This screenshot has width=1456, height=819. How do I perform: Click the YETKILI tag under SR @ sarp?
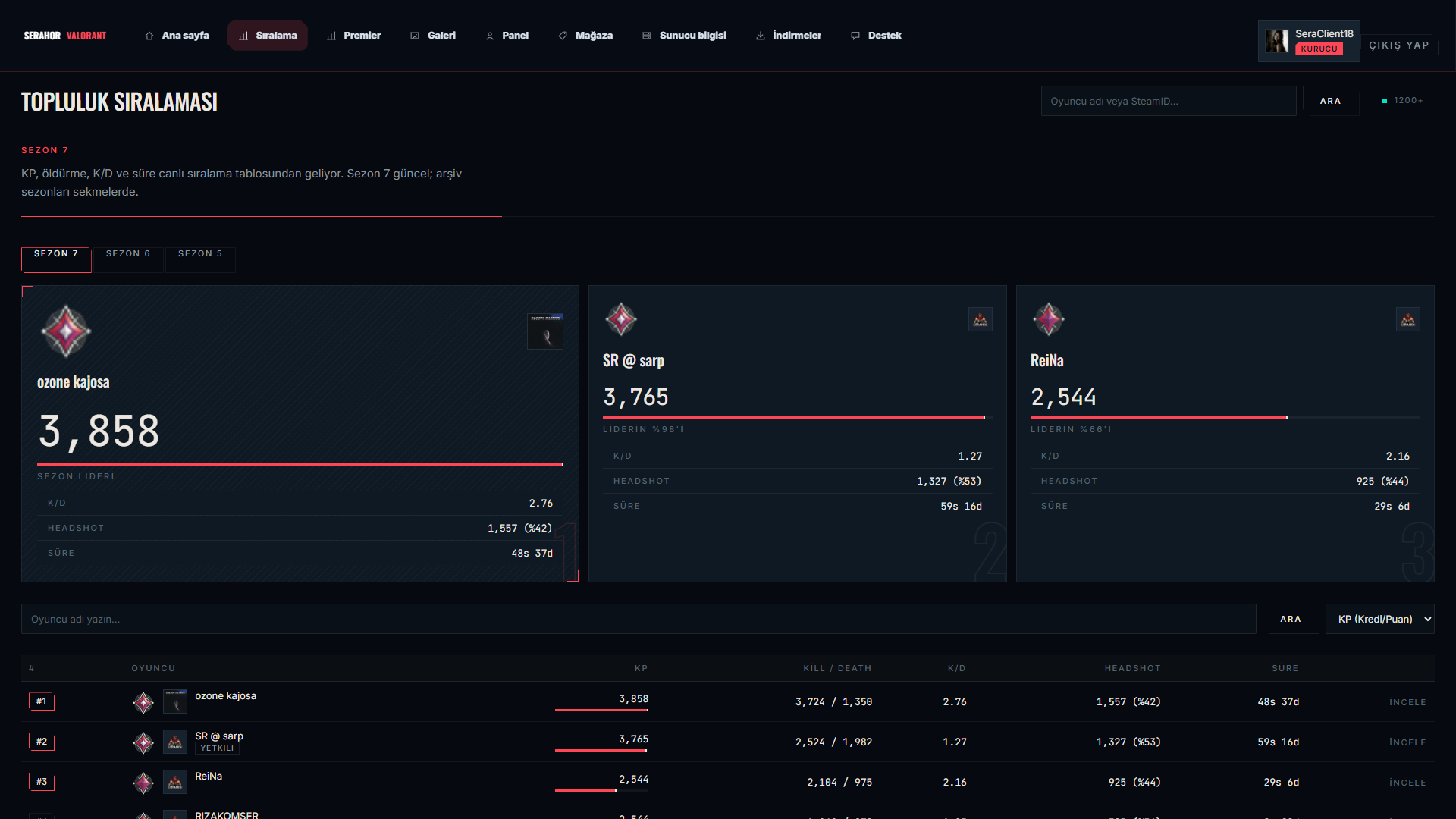(217, 748)
